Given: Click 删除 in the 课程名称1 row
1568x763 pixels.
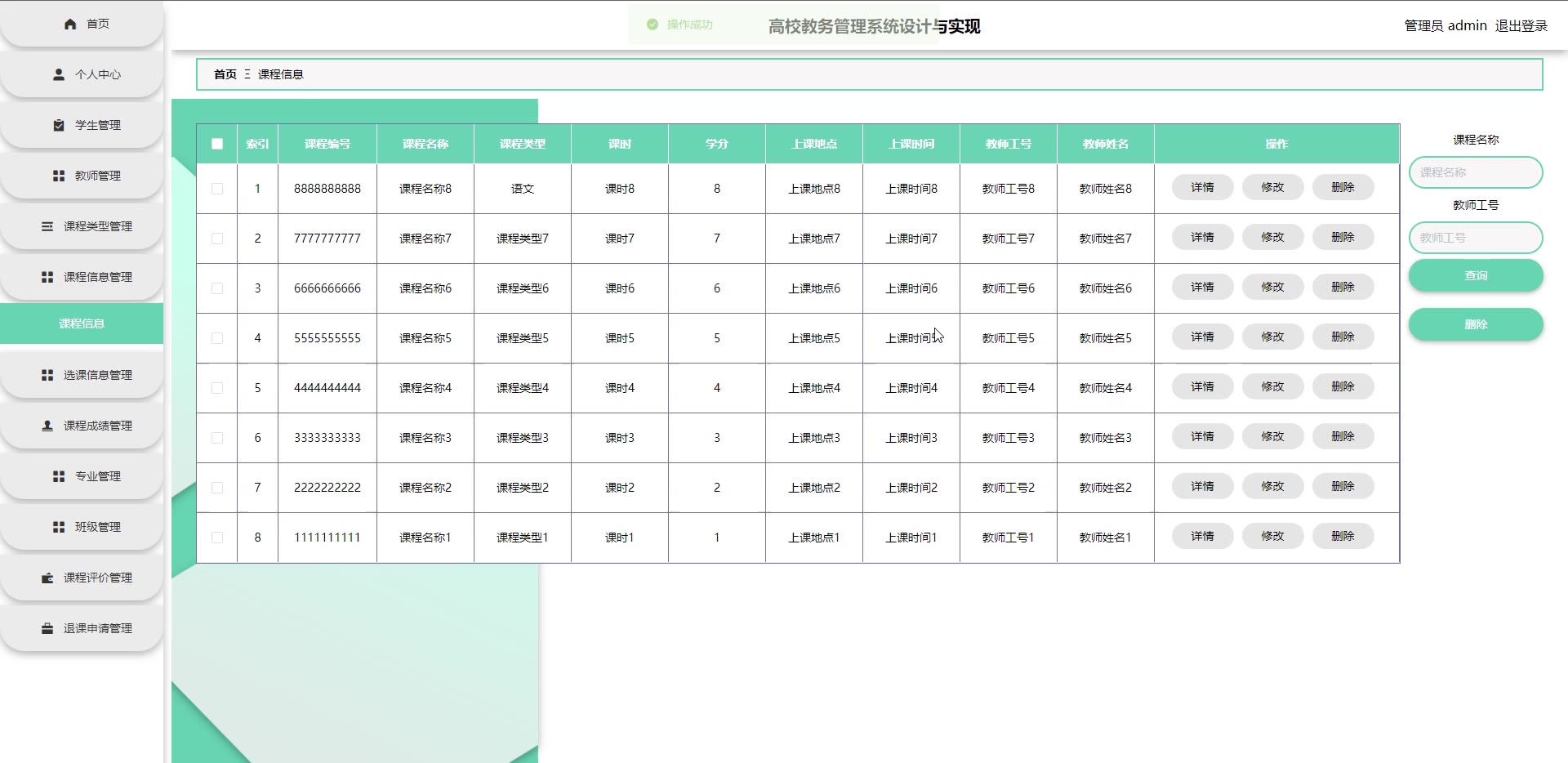Looking at the screenshot, I should point(1343,537).
